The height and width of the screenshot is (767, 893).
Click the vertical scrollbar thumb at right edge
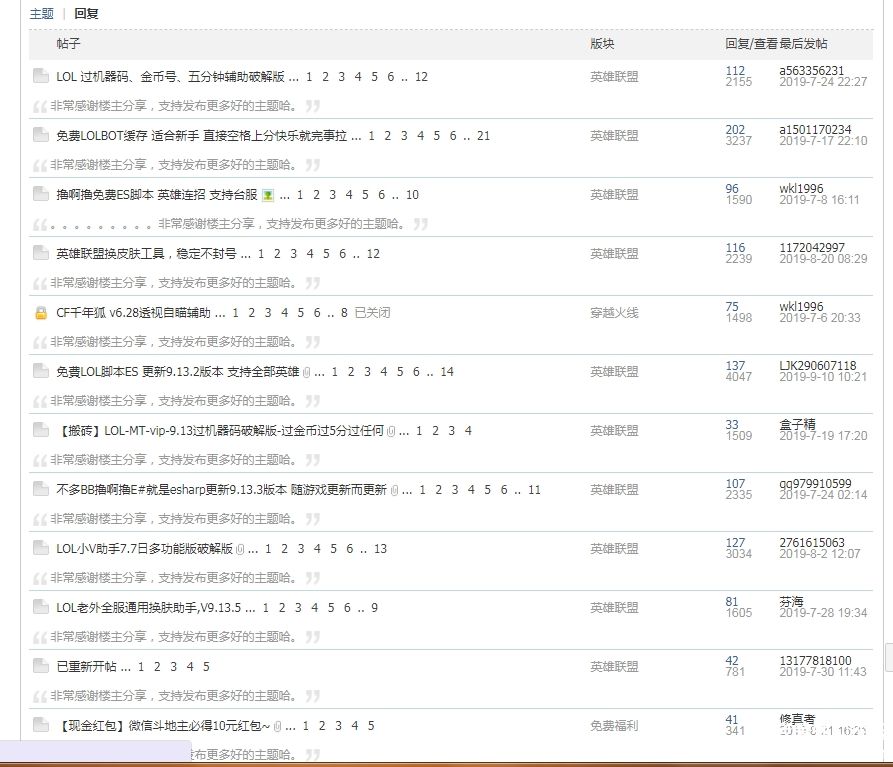pyautogui.click(x=888, y=656)
